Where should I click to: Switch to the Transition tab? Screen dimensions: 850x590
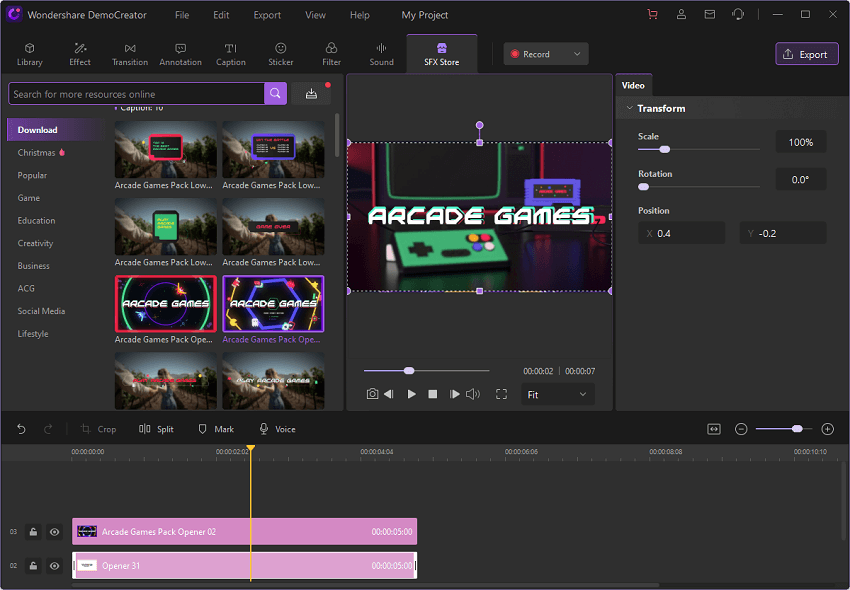coord(130,54)
